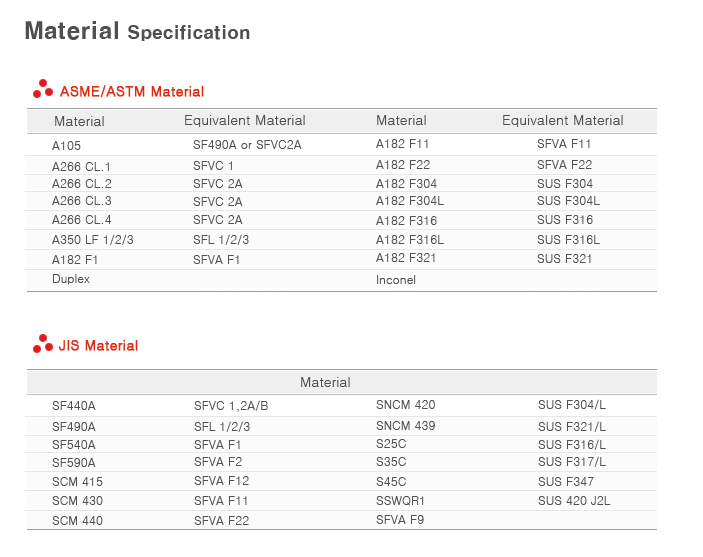Image resolution: width=703 pixels, height=557 pixels.
Task: Click the red dots icon beside JIS Material
Action: pos(42,344)
